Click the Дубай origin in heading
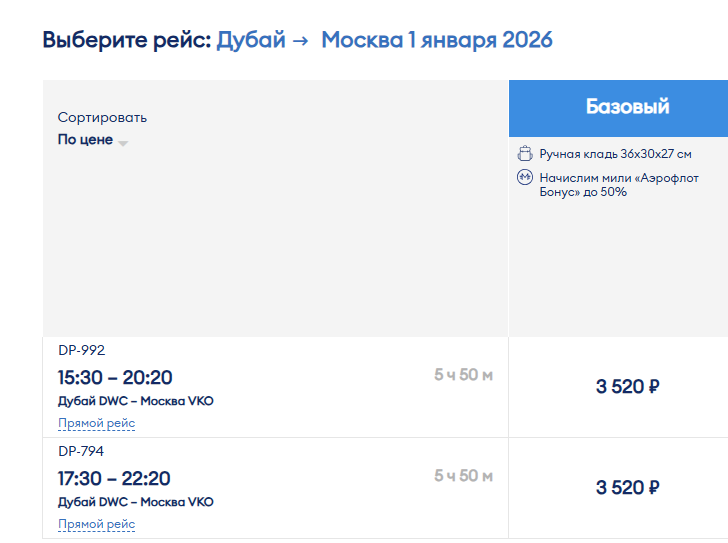Viewport: 728px width, 543px height. (x=251, y=41)
